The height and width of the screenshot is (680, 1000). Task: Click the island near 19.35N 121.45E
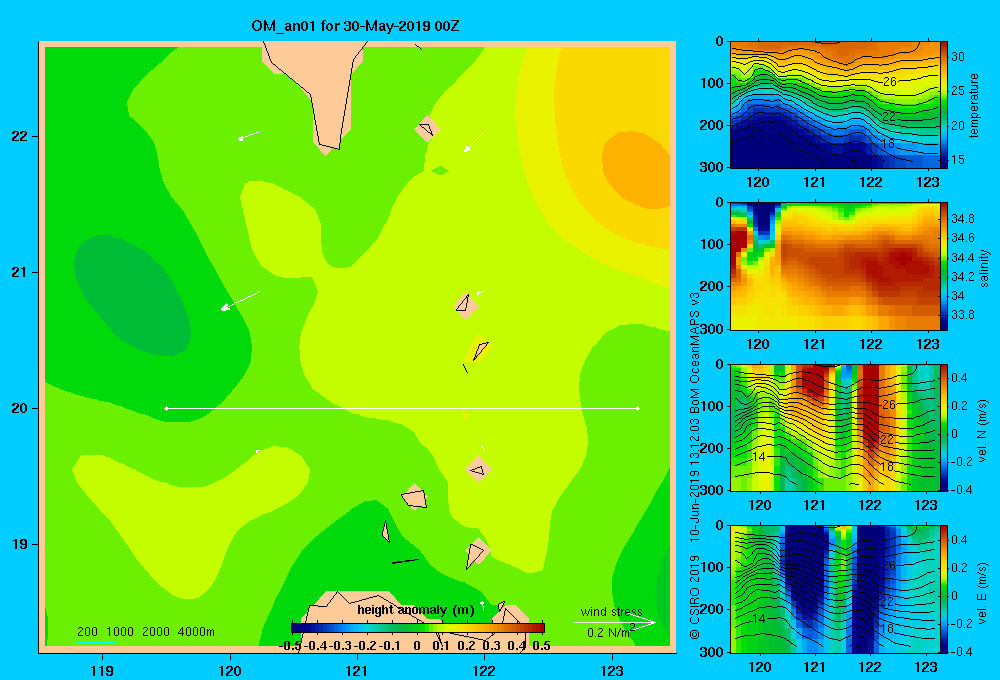click(x=414, y=497)
